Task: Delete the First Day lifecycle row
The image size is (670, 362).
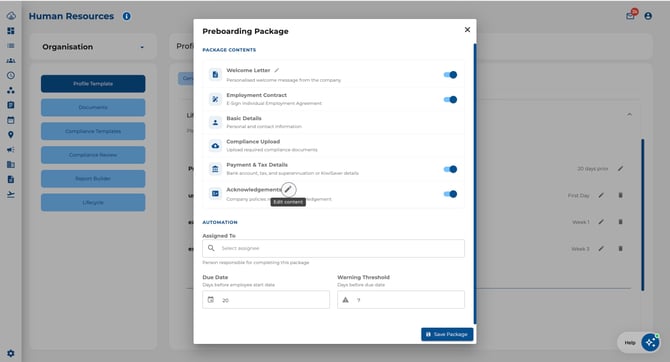Action: point(620,195)
